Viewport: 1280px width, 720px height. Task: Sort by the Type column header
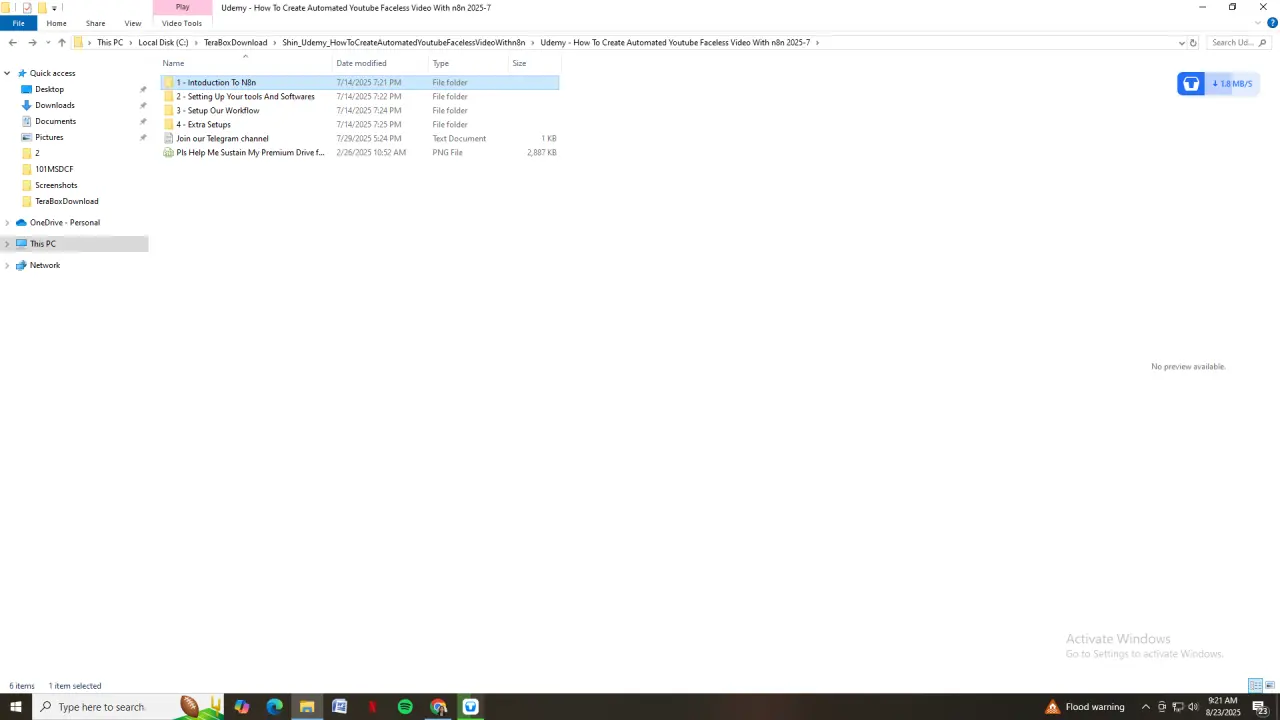[468, 63]
